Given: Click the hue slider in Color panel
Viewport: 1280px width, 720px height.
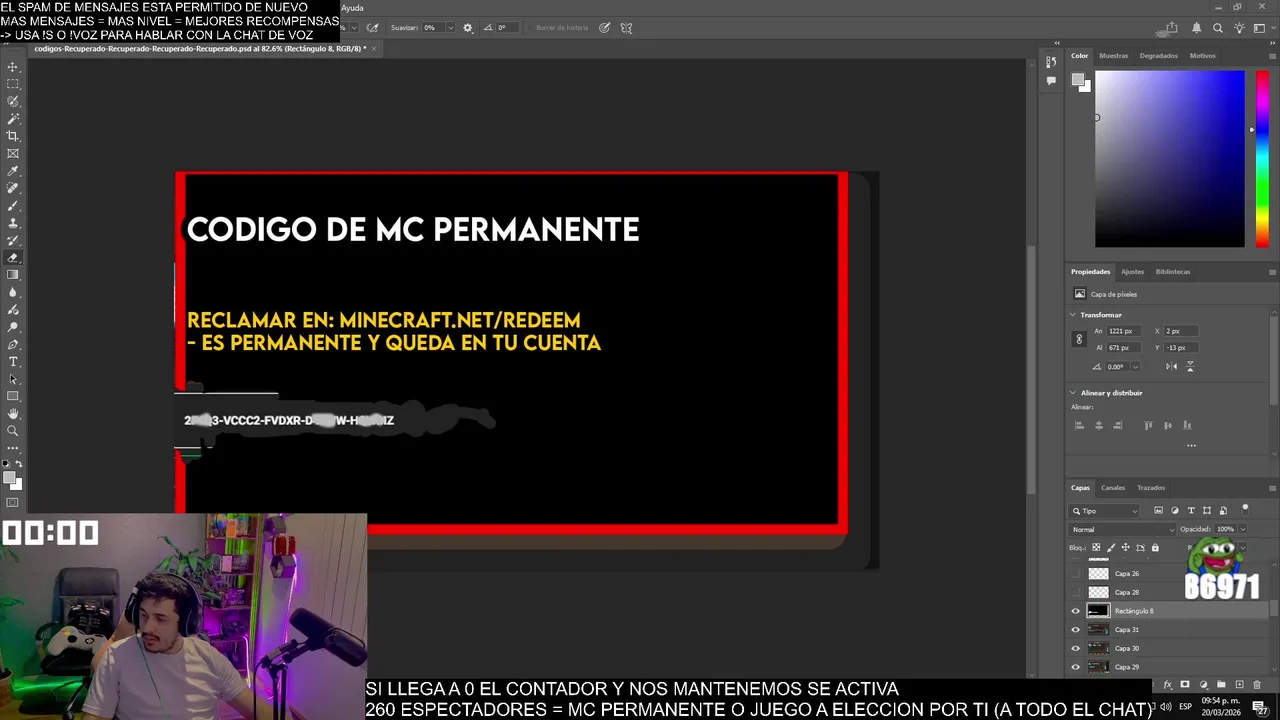Looking at the screenshot, I should [1262, 159].
